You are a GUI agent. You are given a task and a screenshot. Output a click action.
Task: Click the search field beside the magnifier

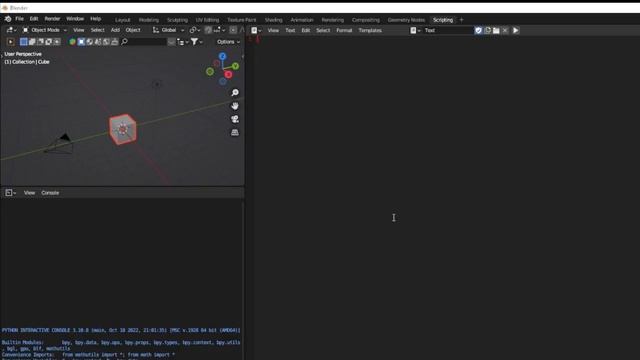(147, 42)
